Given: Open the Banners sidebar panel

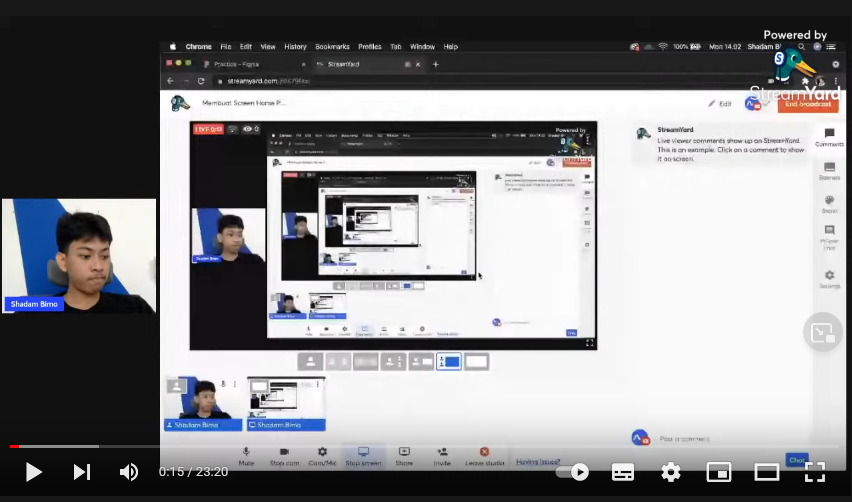Looking at the screenshot, I should [829, 171].
